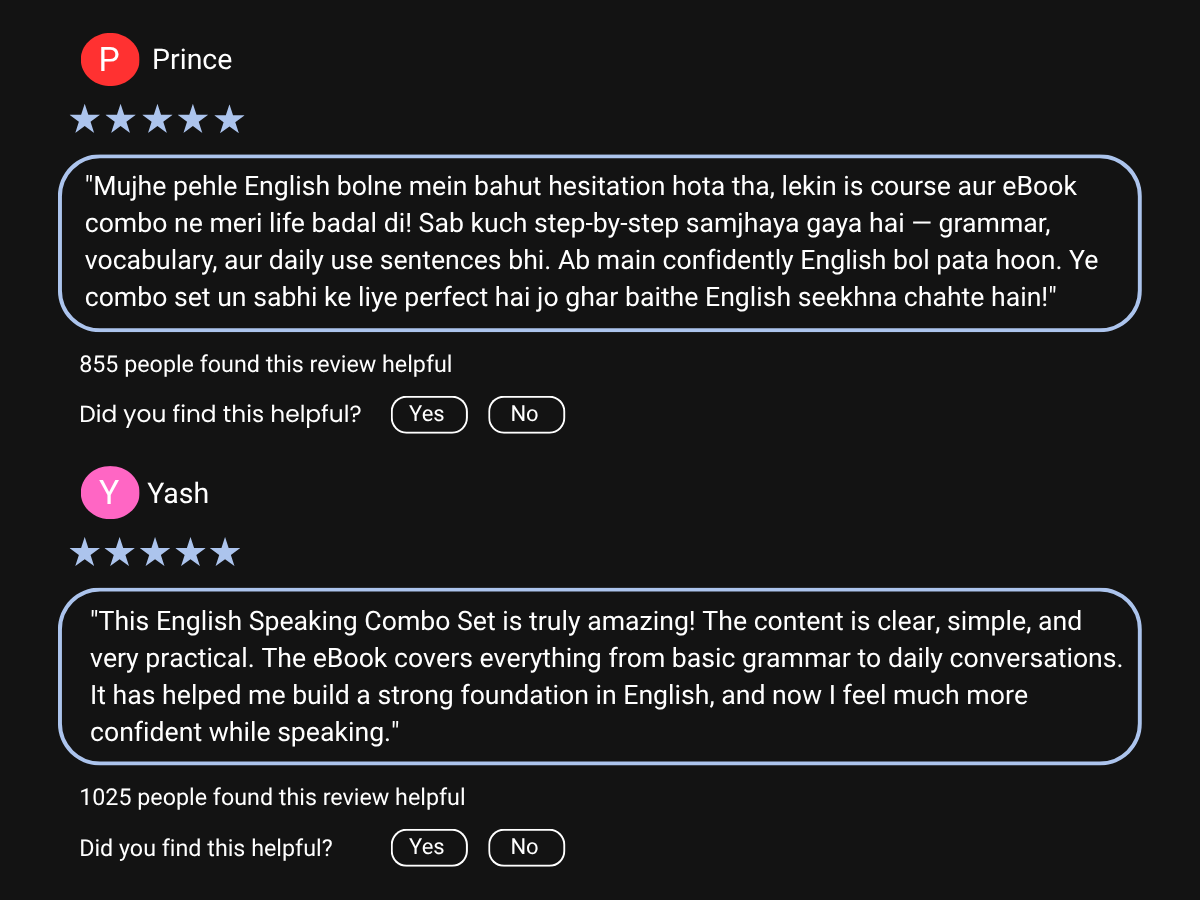Click Yash's English Speaking Combo review box
The image size is (1200, 900).
coord(599,676)
